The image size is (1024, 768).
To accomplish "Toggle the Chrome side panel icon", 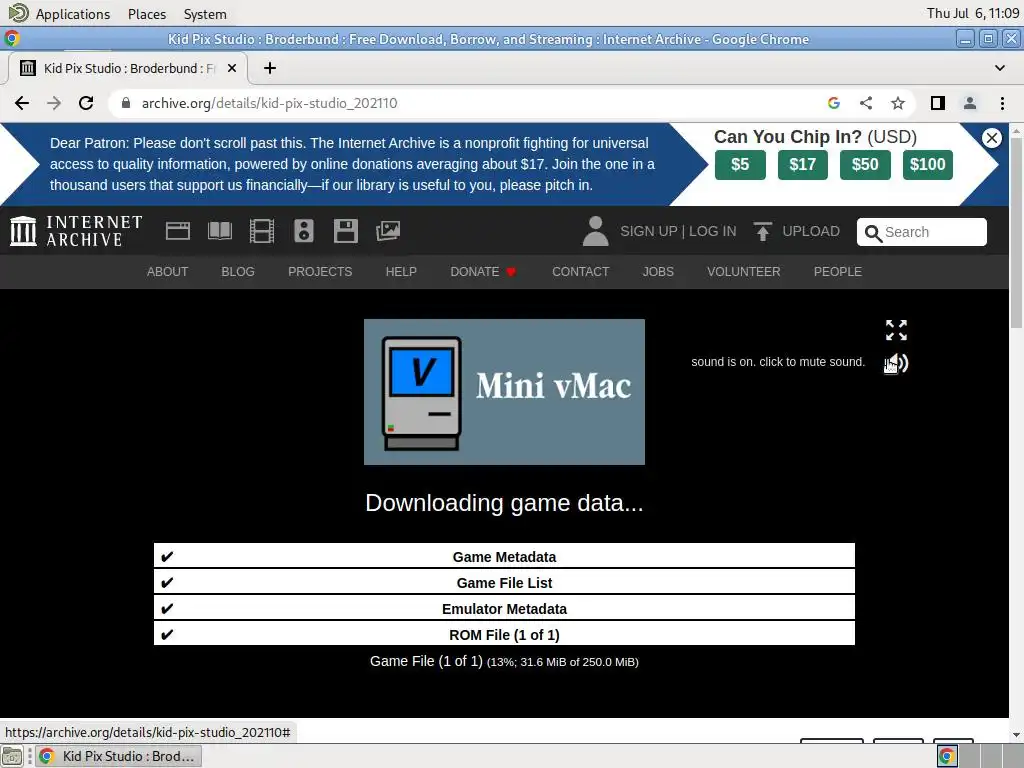I will (938, 103).
